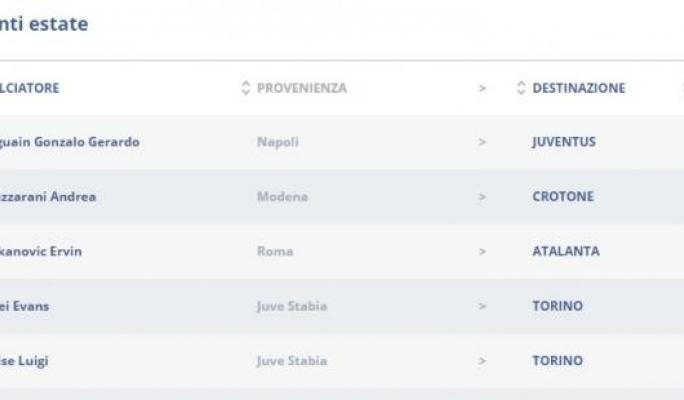Click arrow next to Luigi's Juve Stabia
The width and height of the screenshot is (684, 400).
click(482, 361)
